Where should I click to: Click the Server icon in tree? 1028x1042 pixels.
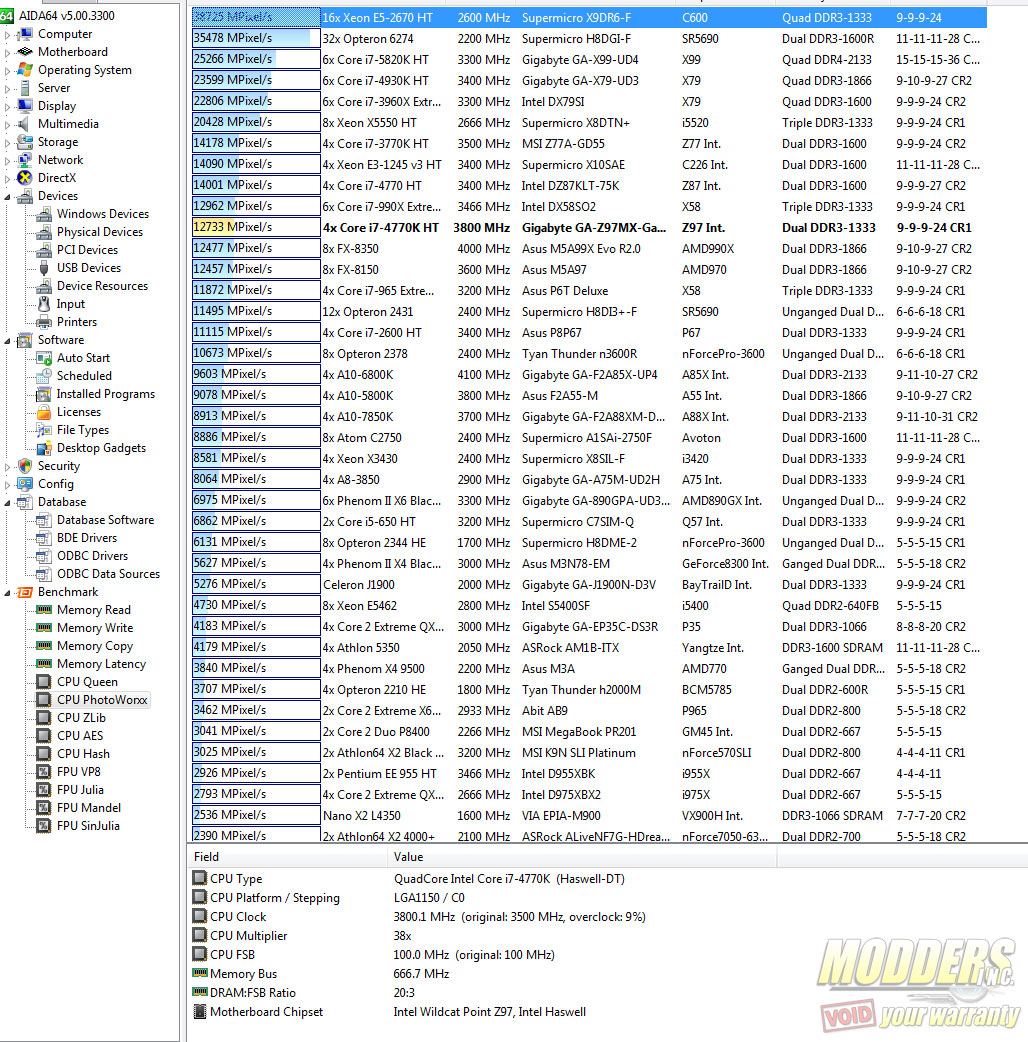(x=25, y=88)
